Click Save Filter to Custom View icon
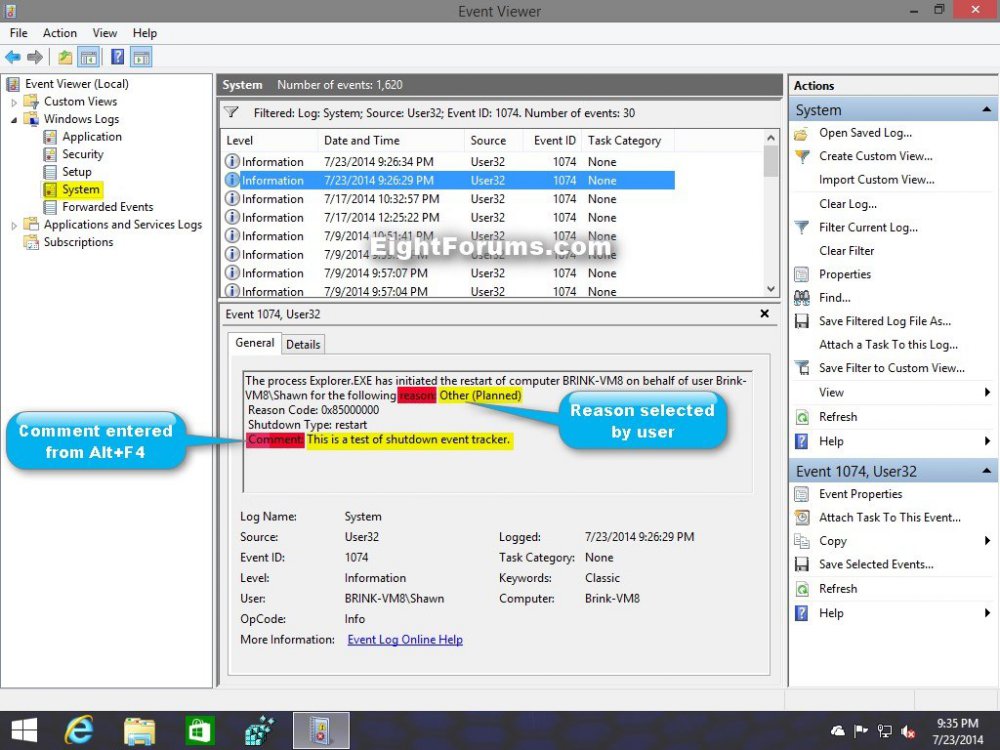1000x750 pixels. point(802,368)
